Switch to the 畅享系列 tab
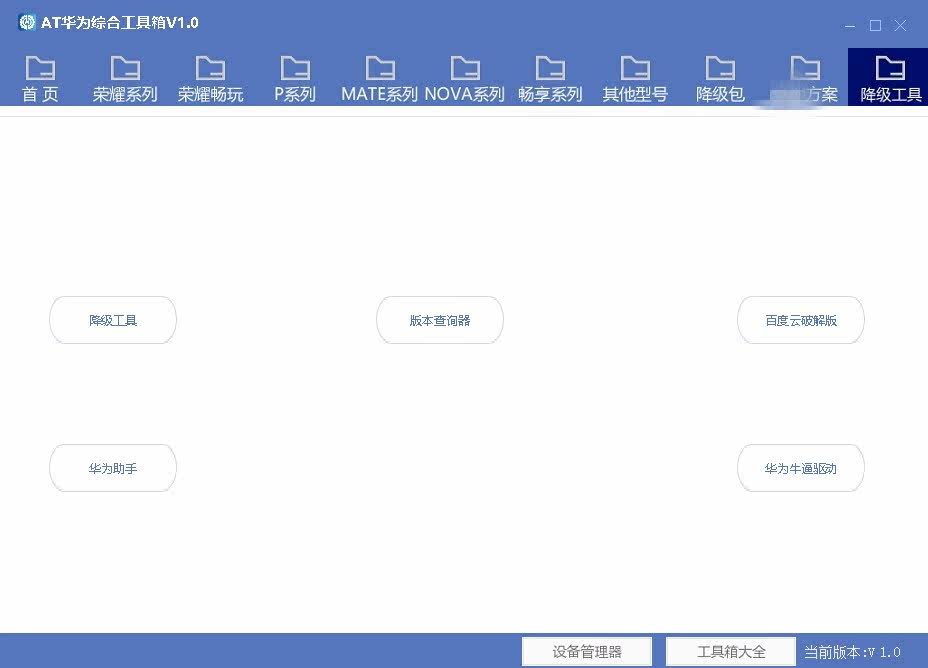 pos(550,78)
